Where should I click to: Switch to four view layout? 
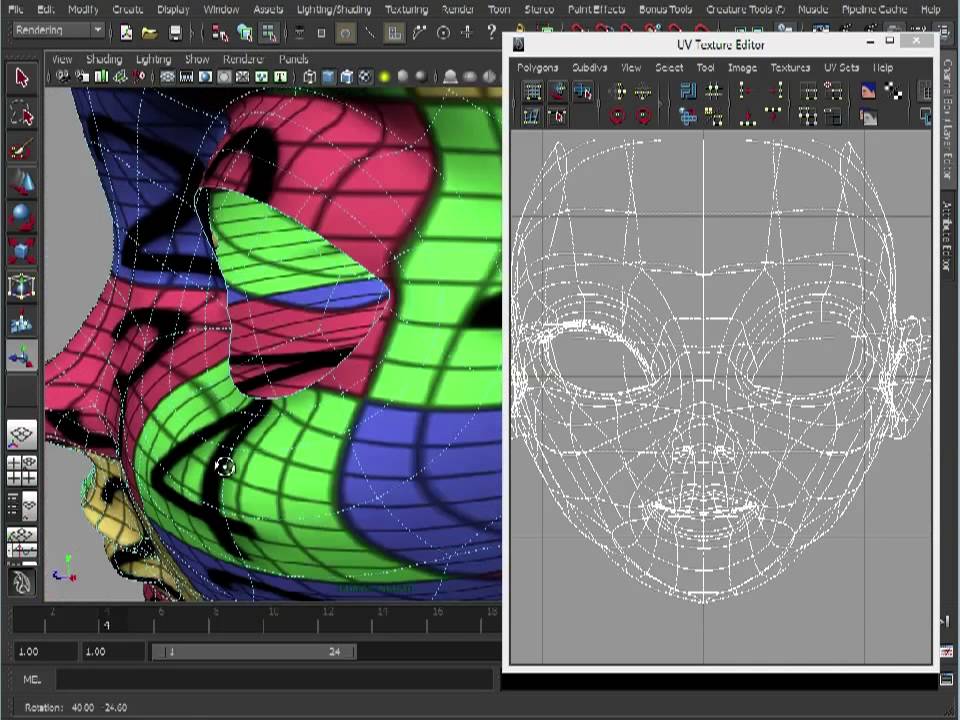[21, 470]
